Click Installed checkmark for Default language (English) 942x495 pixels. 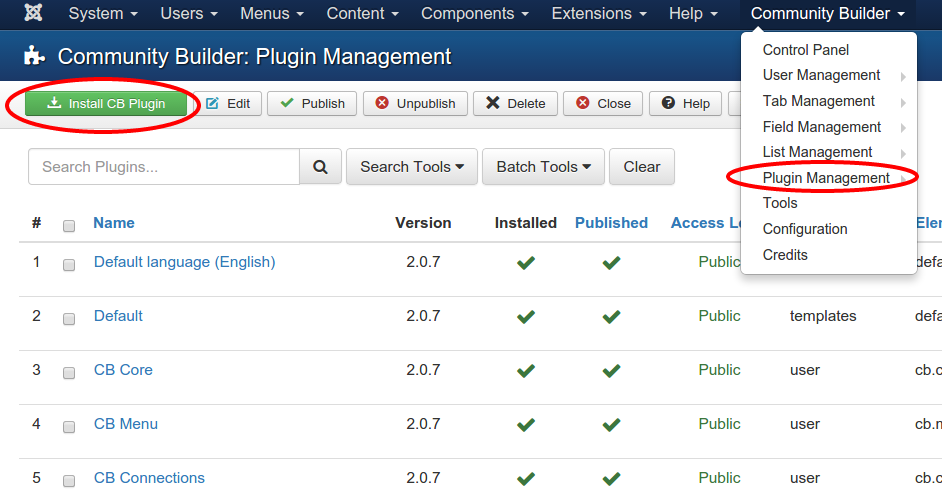(526, 263)
